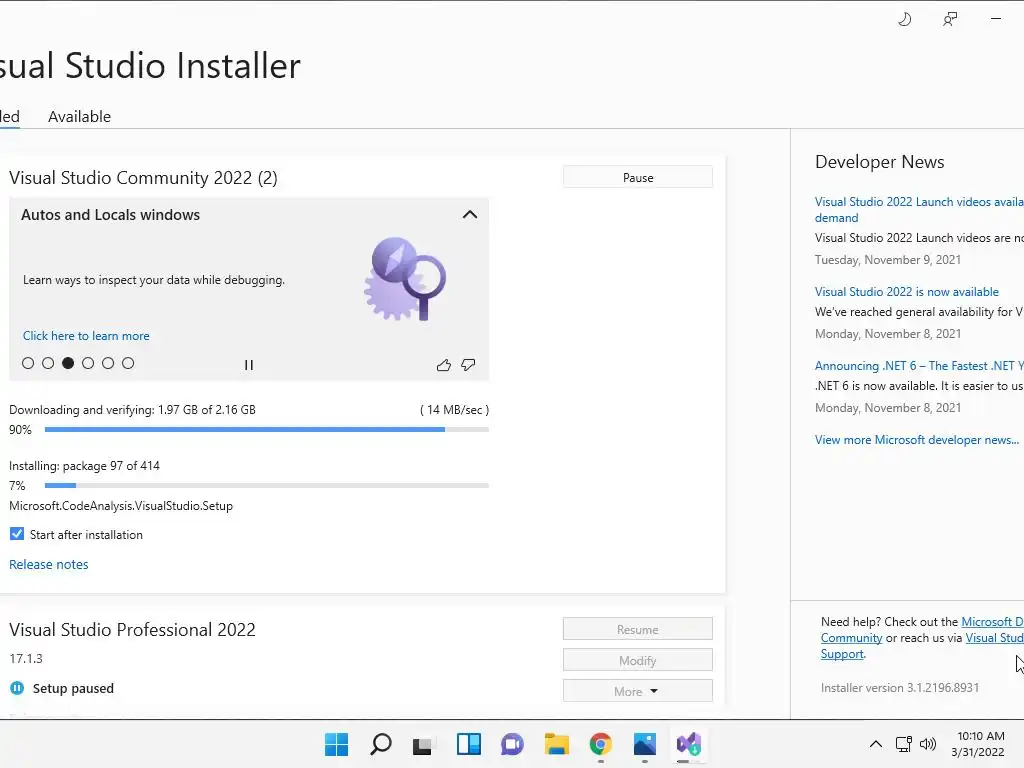Toggle dark theme moon icon

tap(904, 20)
